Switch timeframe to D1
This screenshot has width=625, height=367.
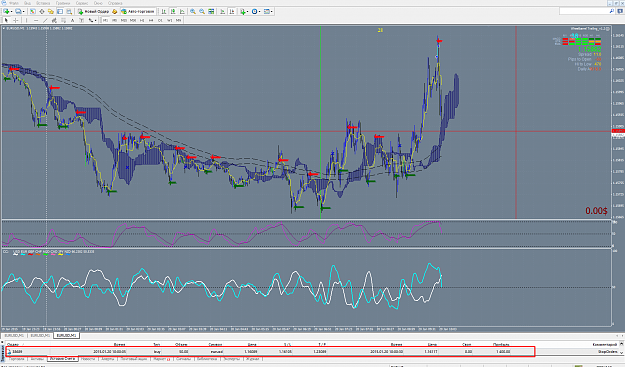[160, 20]
